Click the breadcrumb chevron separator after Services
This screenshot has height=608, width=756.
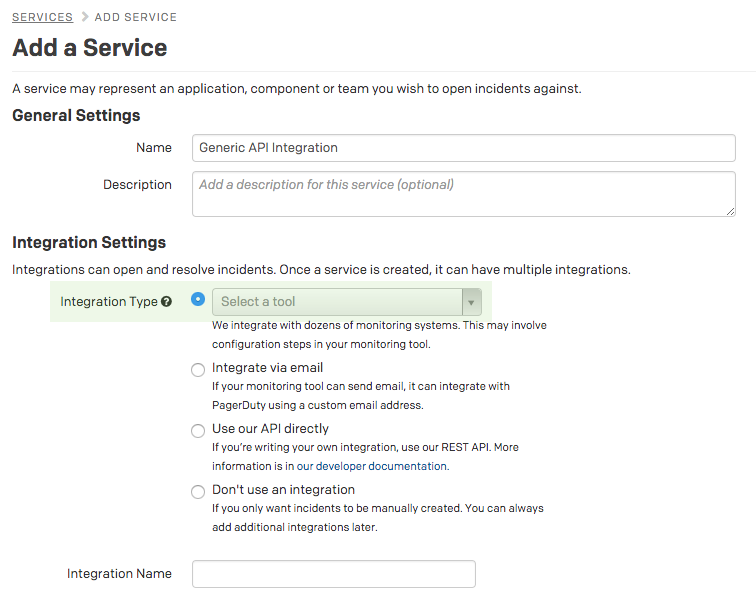(x=84, y=17)
